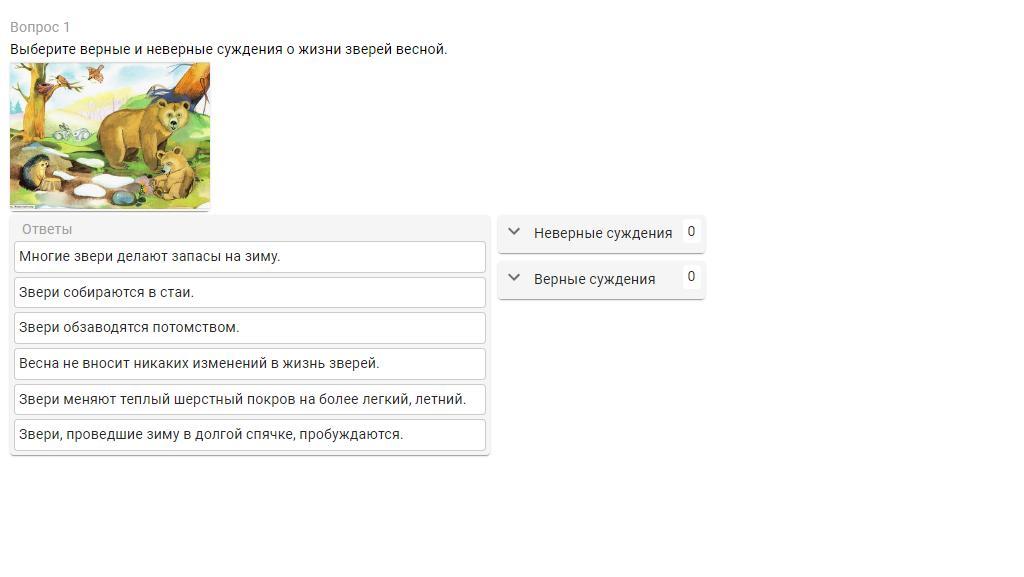
Task: Click the bear cub in the picture
Action: click(175, 172)
